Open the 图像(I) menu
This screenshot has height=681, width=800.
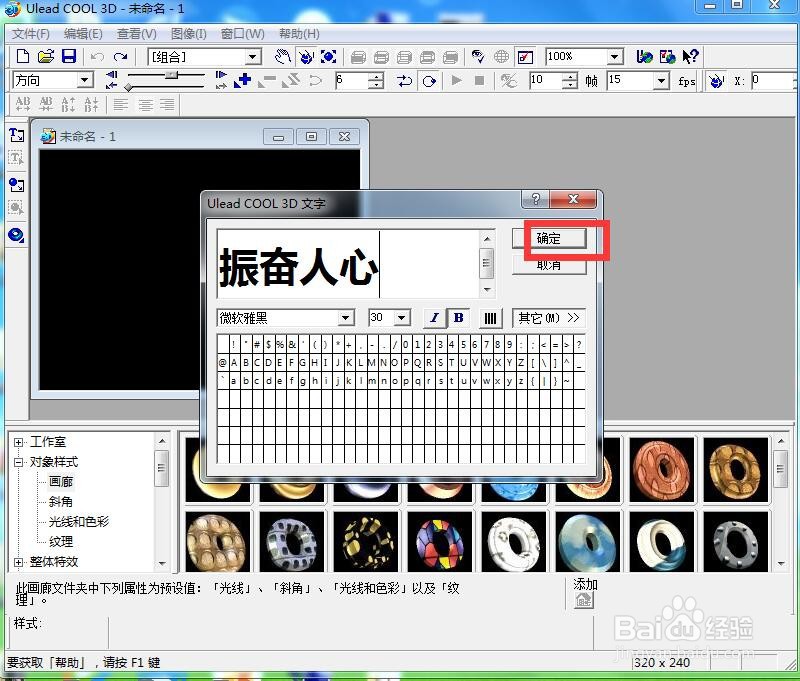(x=188, y=34)
